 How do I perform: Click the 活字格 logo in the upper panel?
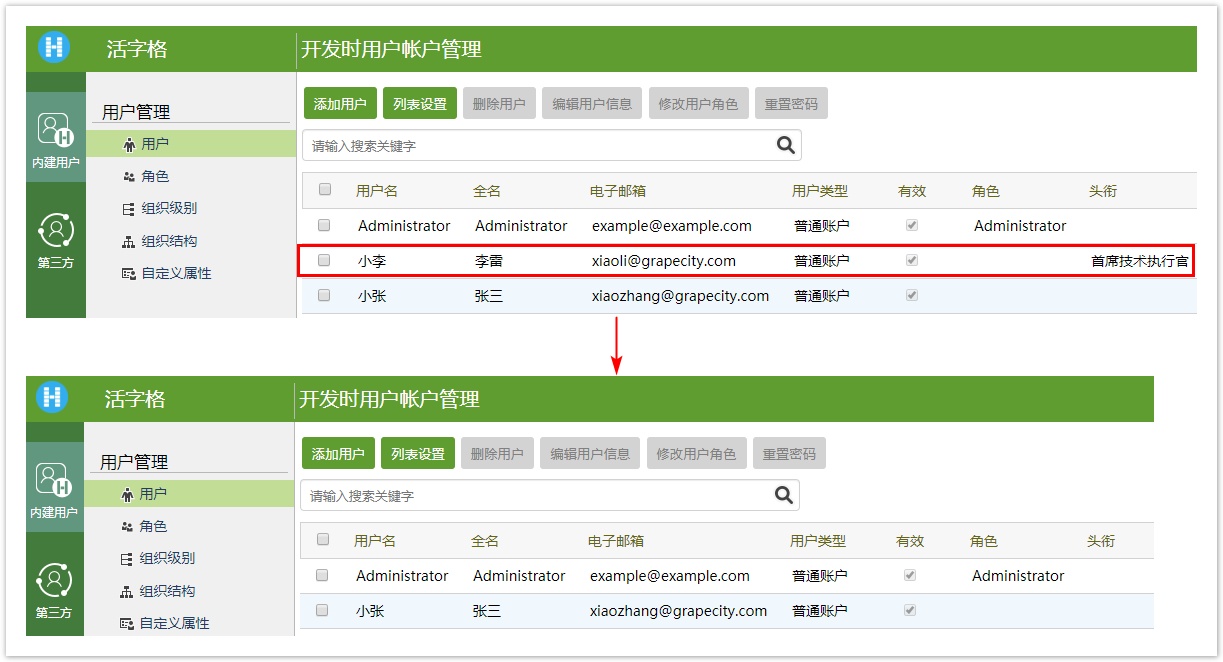[x=54, y=48]
